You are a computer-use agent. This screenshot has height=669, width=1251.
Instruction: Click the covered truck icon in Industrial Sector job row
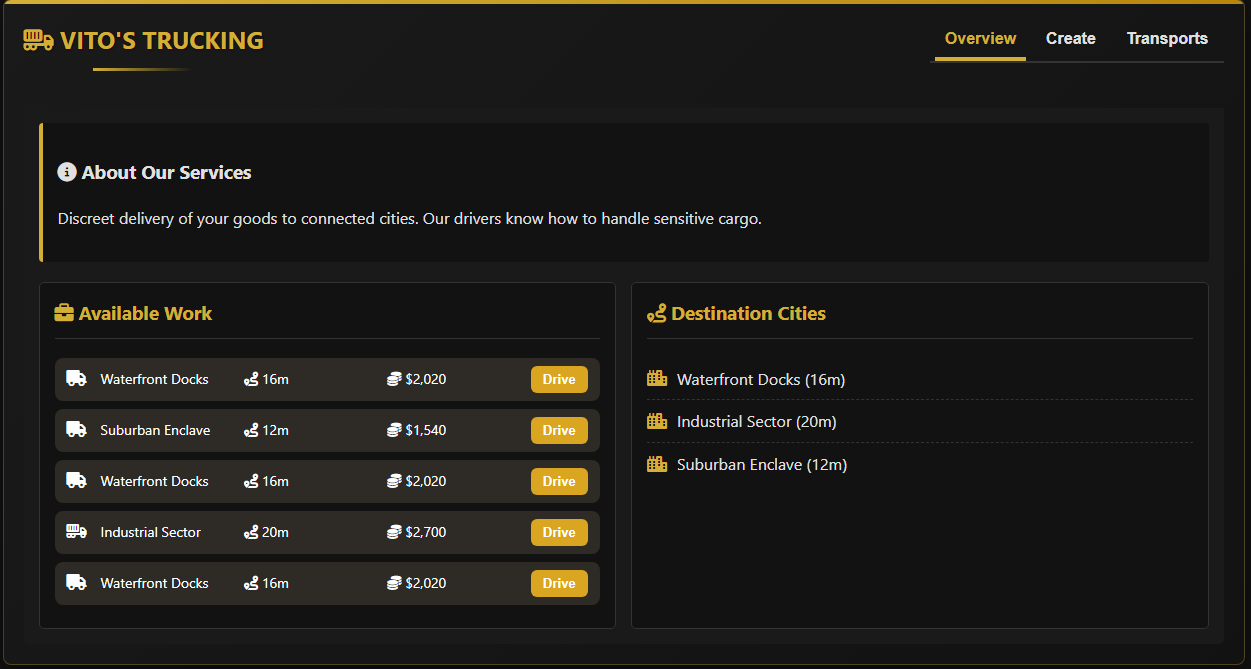click(76, 532)
